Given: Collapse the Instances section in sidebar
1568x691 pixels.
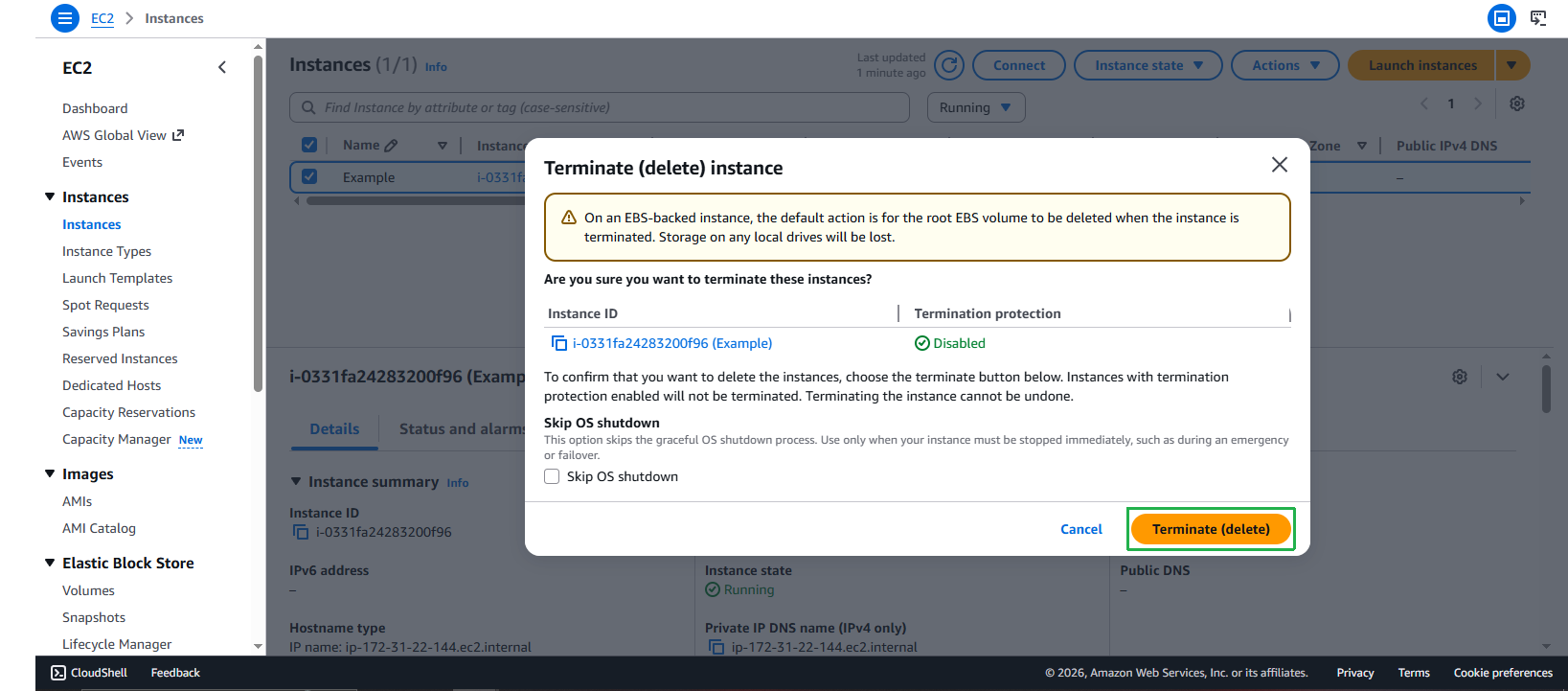Looking at the screenshot, I should tap(50, 196).
